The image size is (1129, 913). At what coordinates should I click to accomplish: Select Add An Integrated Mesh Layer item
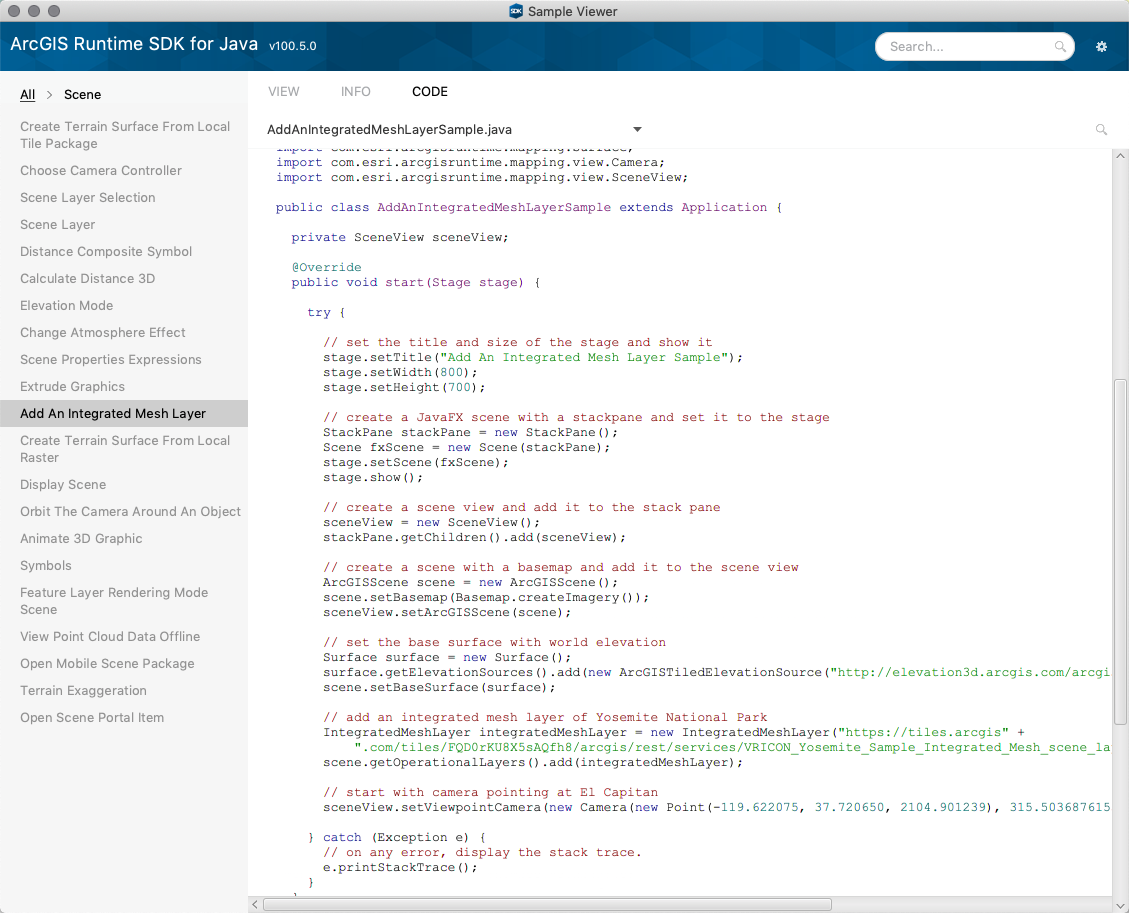coord(124,413)
